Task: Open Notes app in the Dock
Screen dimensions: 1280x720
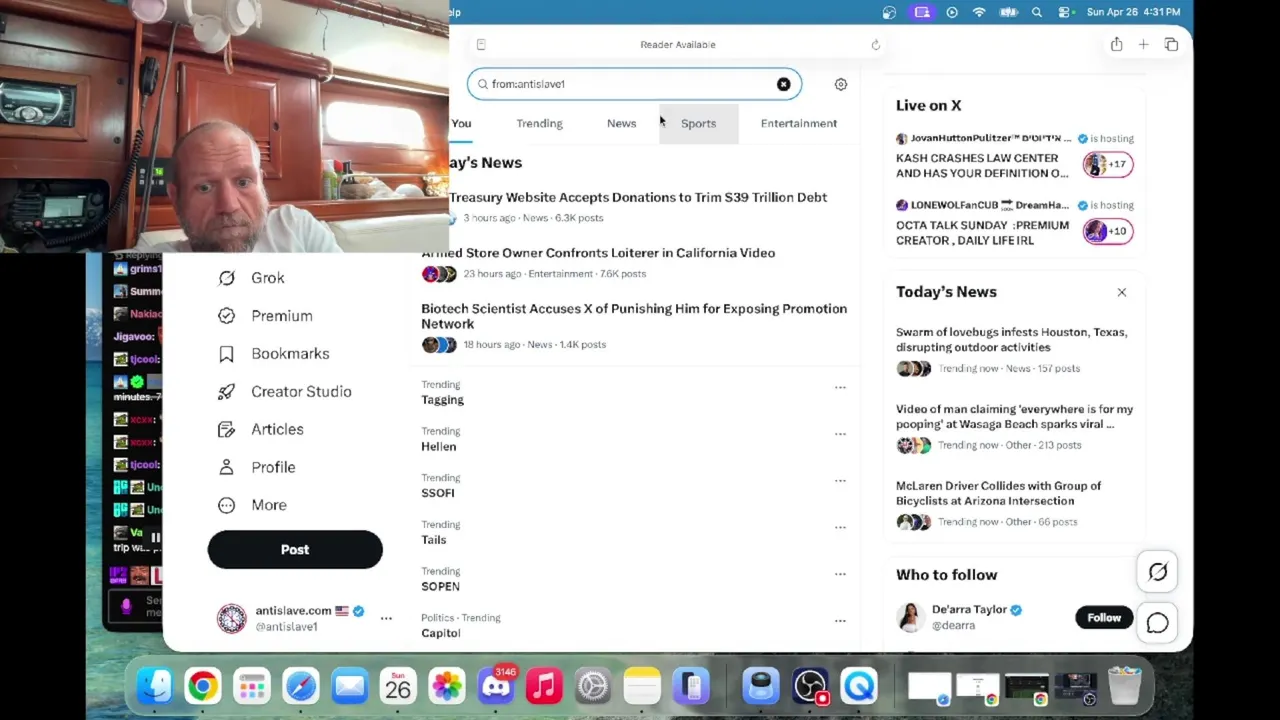Action: [642, 687]
